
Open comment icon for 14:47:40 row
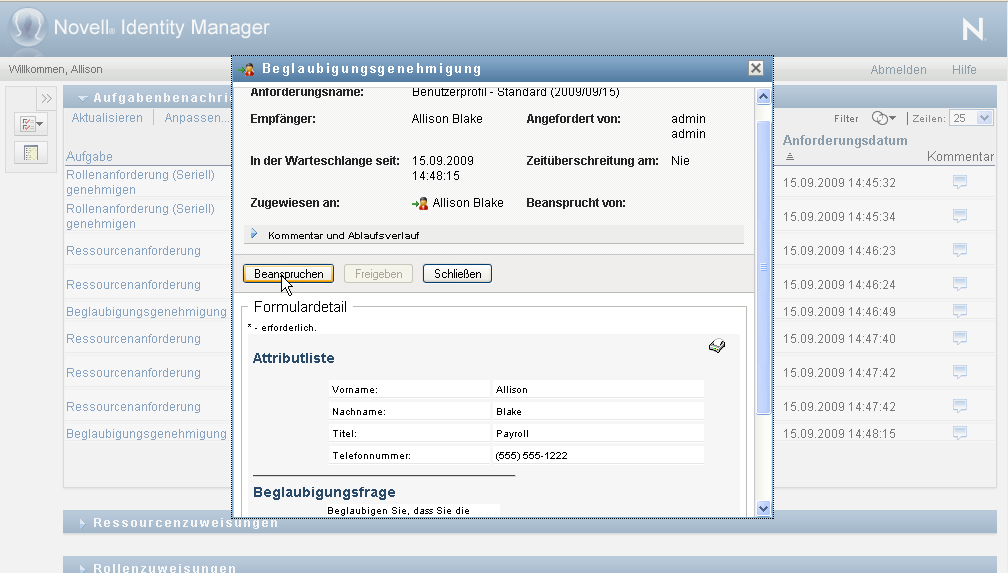pyautogui.click(x=960, y=338)
